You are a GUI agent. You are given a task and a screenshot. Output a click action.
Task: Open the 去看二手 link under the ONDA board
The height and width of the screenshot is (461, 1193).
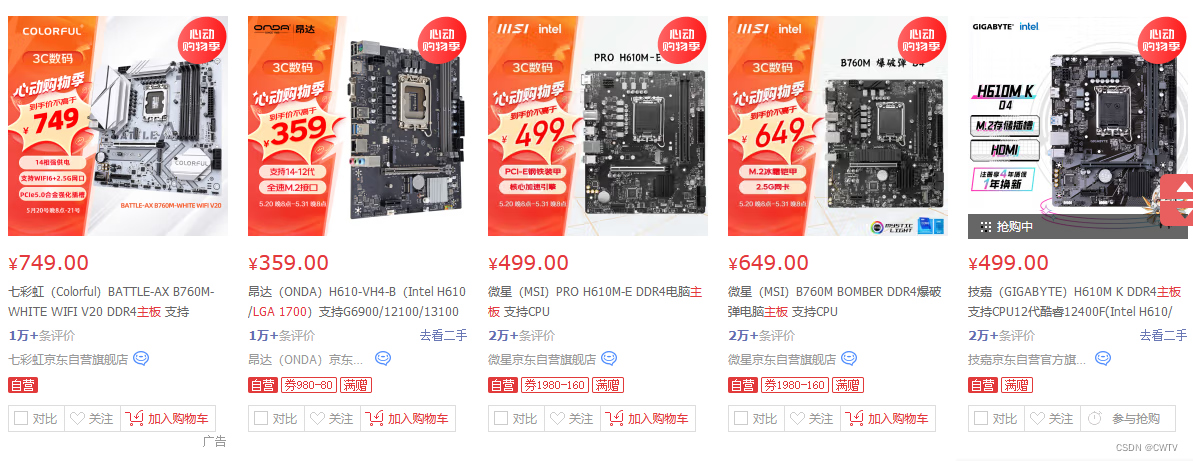click(443, 335)
